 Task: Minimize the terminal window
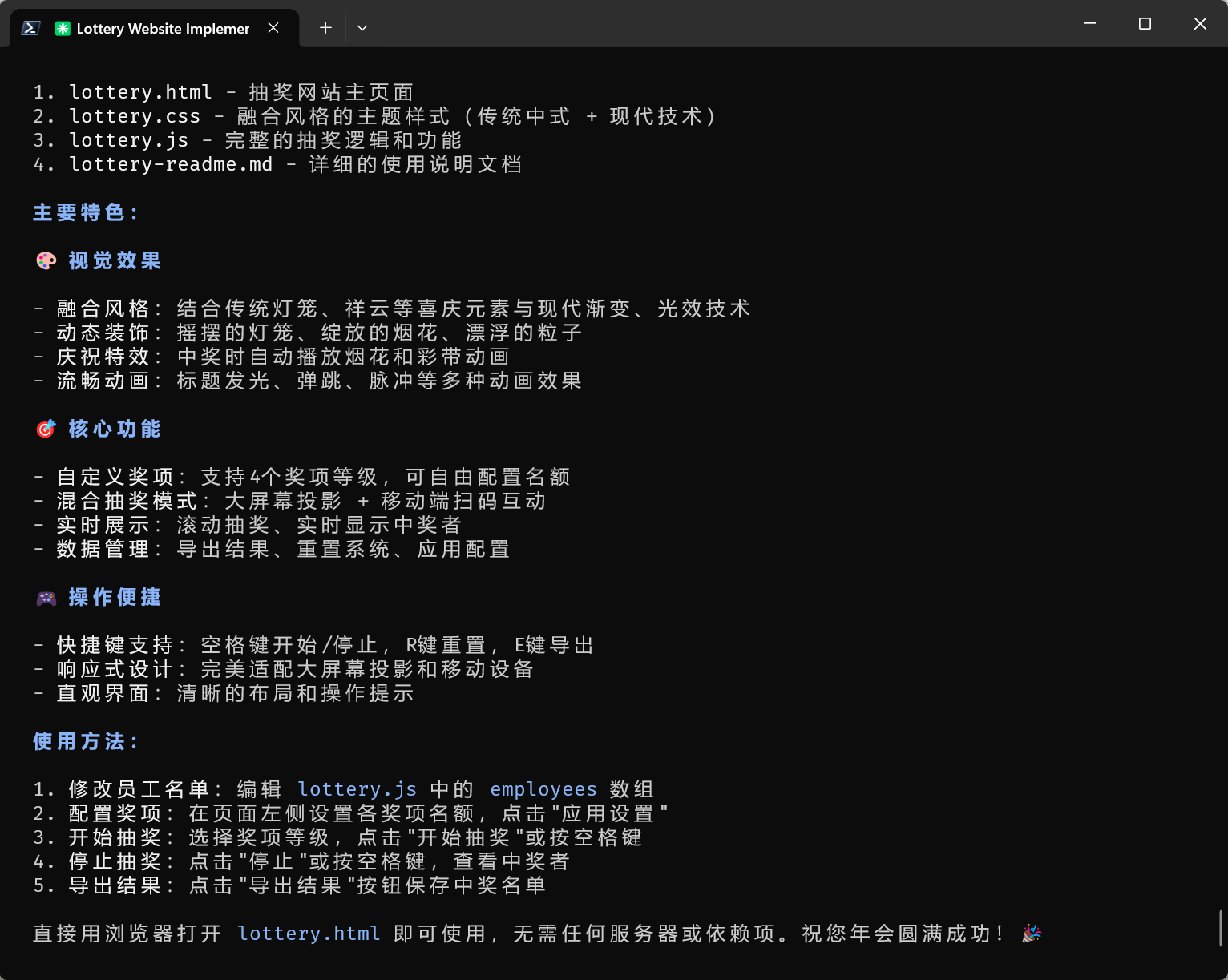pos(1089,24)
